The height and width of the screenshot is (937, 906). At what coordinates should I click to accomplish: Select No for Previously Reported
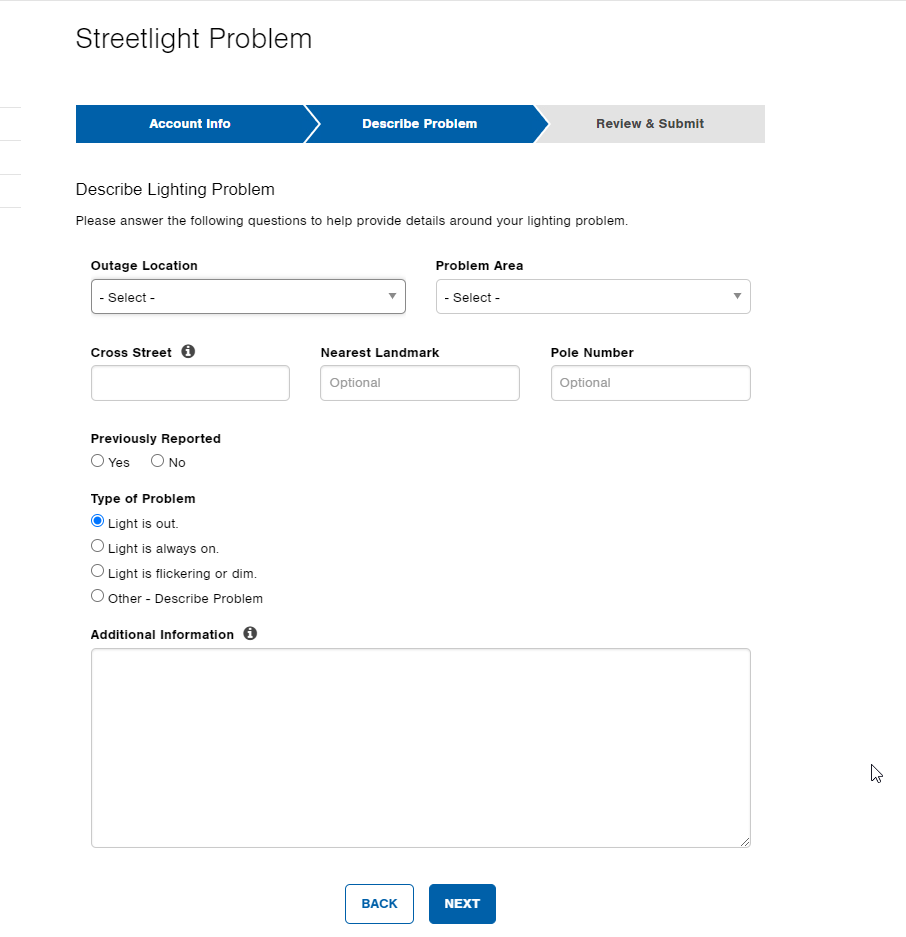[x=157, y=461]
